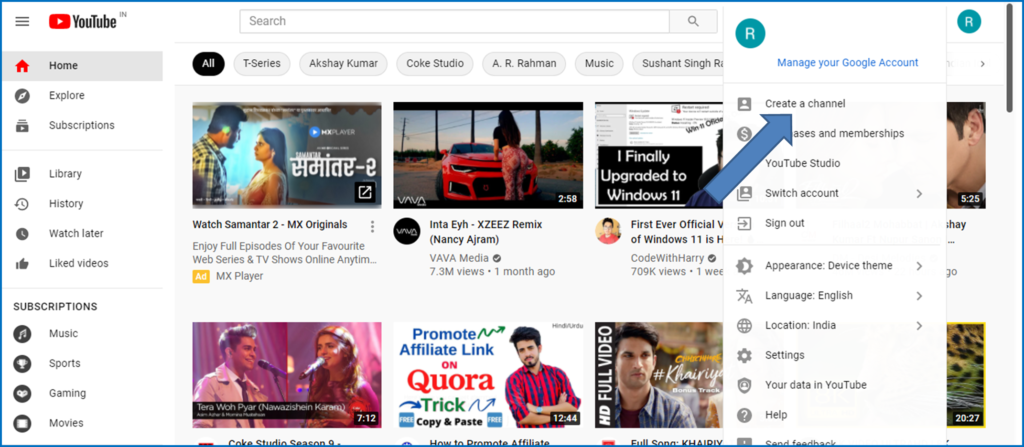Click the MX Player advertiser name

click(240, 276)
